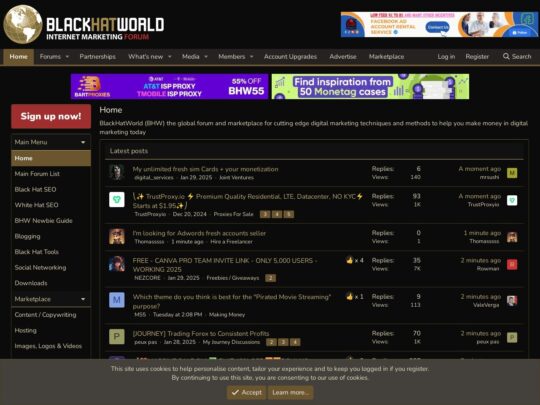The height and width of the screenshot is (405, 540).
Task: Open Joint Ventures category link
Action: [x=237, y=178]
